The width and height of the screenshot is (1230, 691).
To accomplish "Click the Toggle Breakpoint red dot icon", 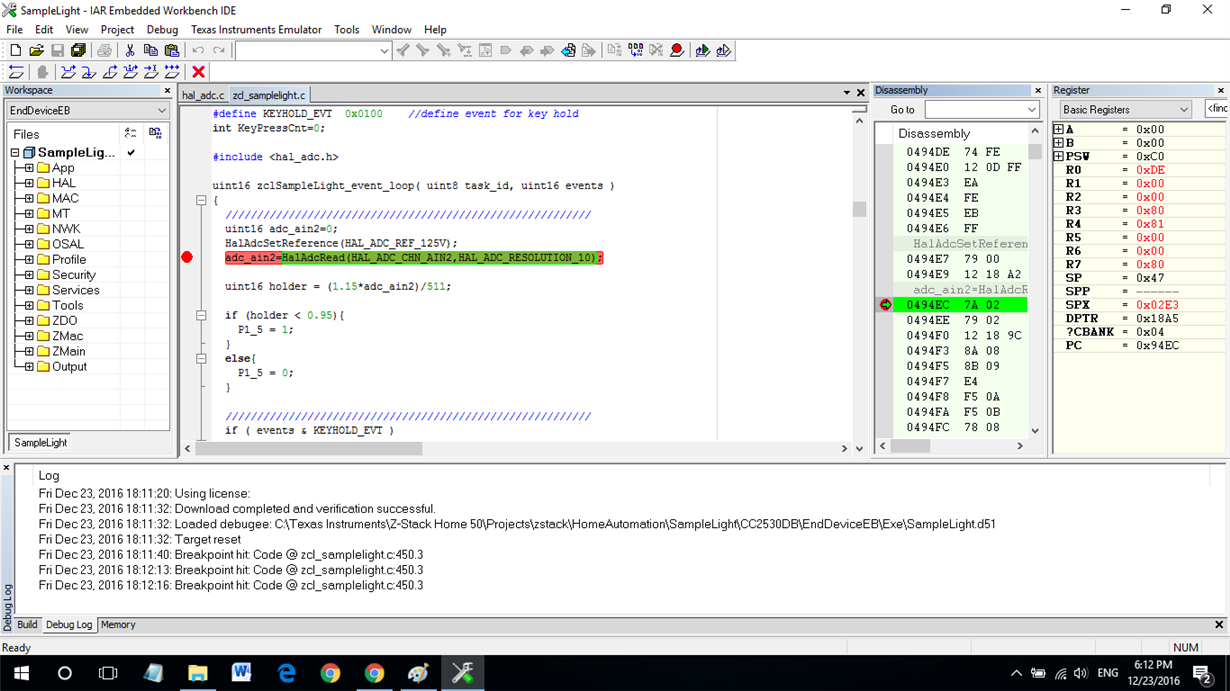I will click(677, 50).
